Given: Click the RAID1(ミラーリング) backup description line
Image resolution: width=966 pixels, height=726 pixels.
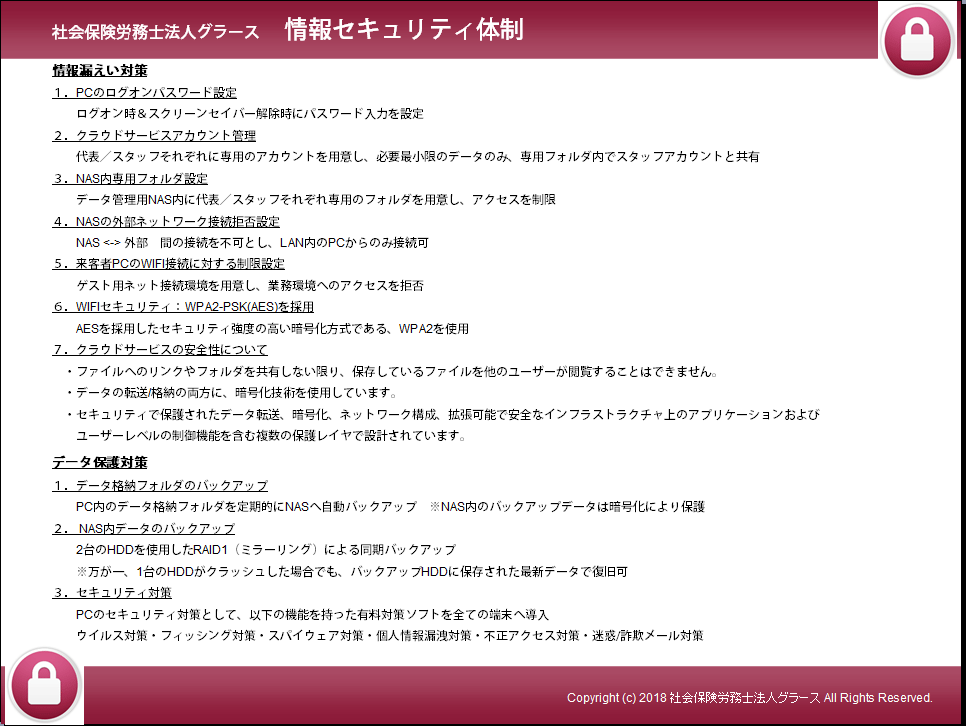Looking at the screenshot, I should tap(265, 550).
